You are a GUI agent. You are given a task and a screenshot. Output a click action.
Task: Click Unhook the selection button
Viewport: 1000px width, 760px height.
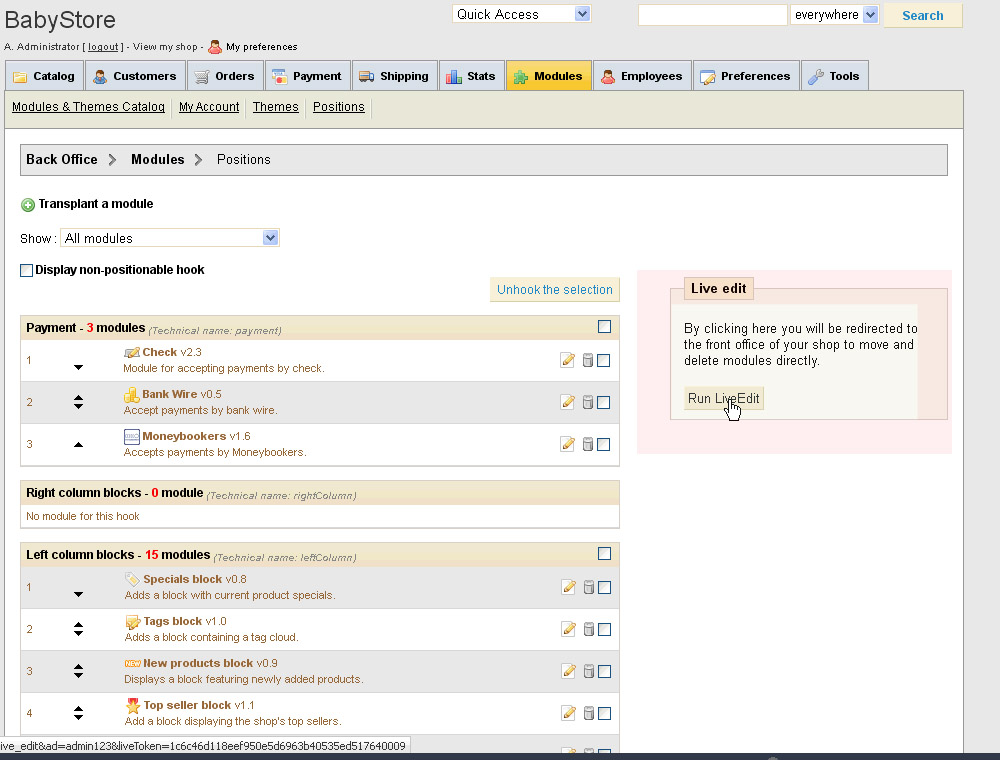(x=554, y=290)
